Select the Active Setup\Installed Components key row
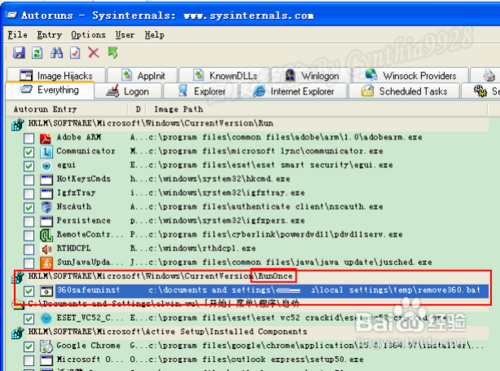Viewport: 500px width, 371px height. pos(250,332)
